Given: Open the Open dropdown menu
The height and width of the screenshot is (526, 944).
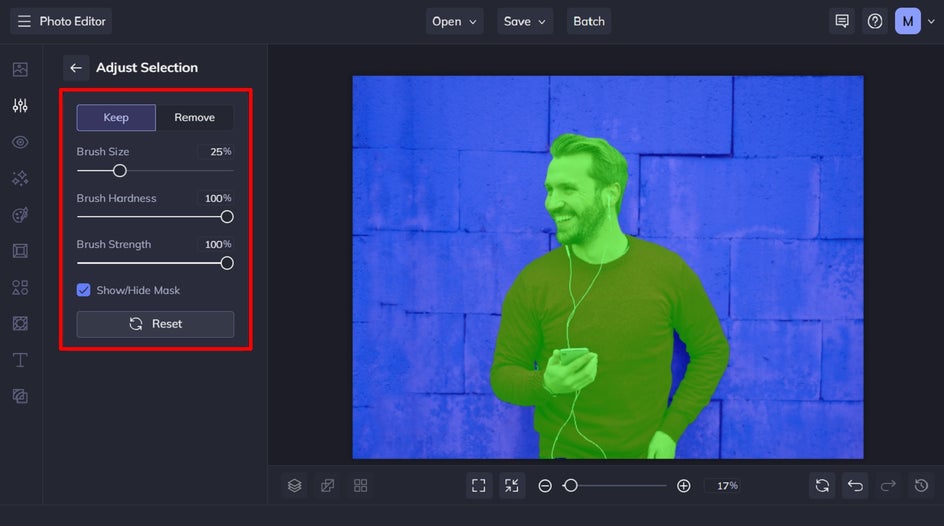Looking at the screenshot, I should (x=455, y=22).
